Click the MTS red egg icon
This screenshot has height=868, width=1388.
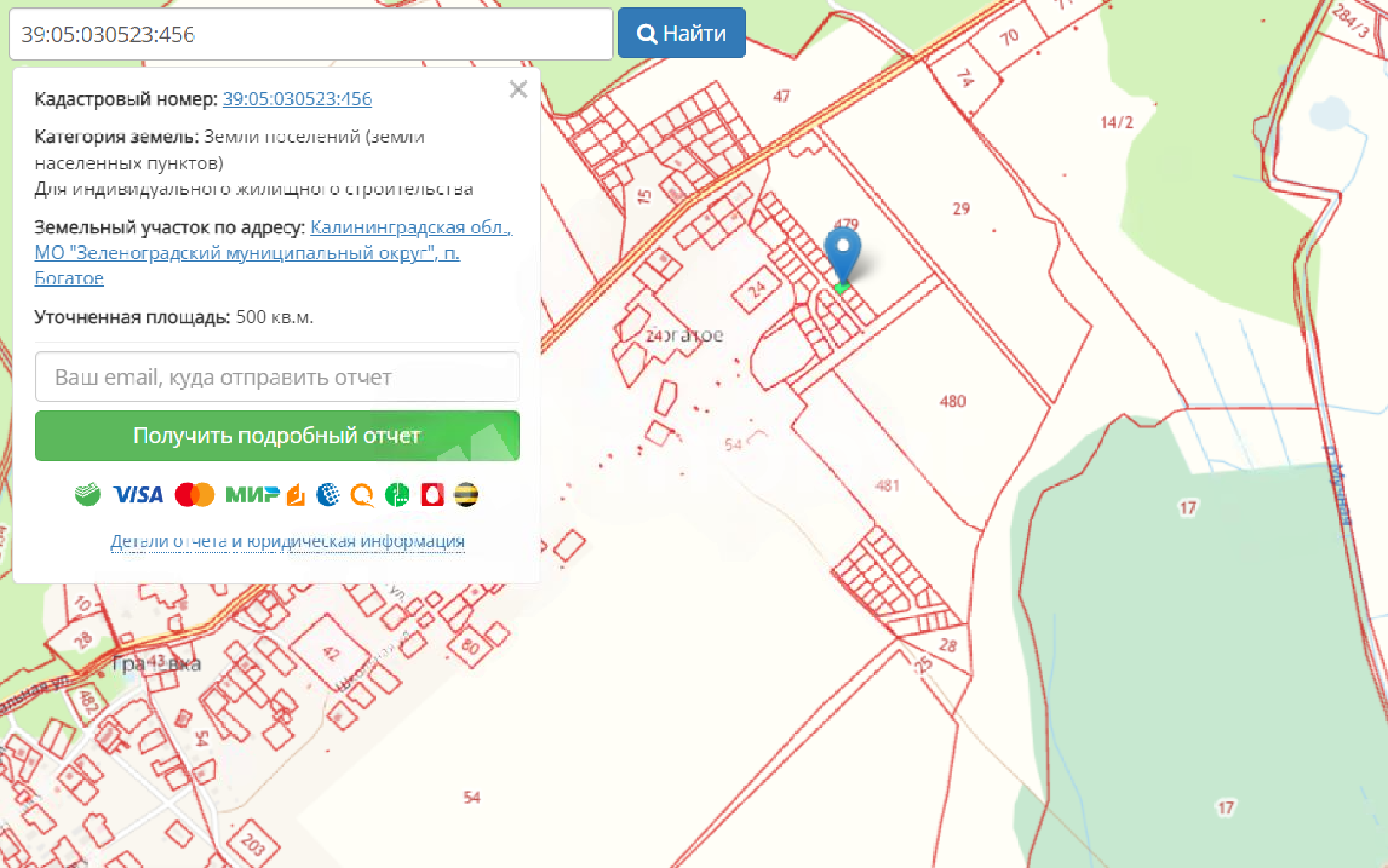coord(432,494)
